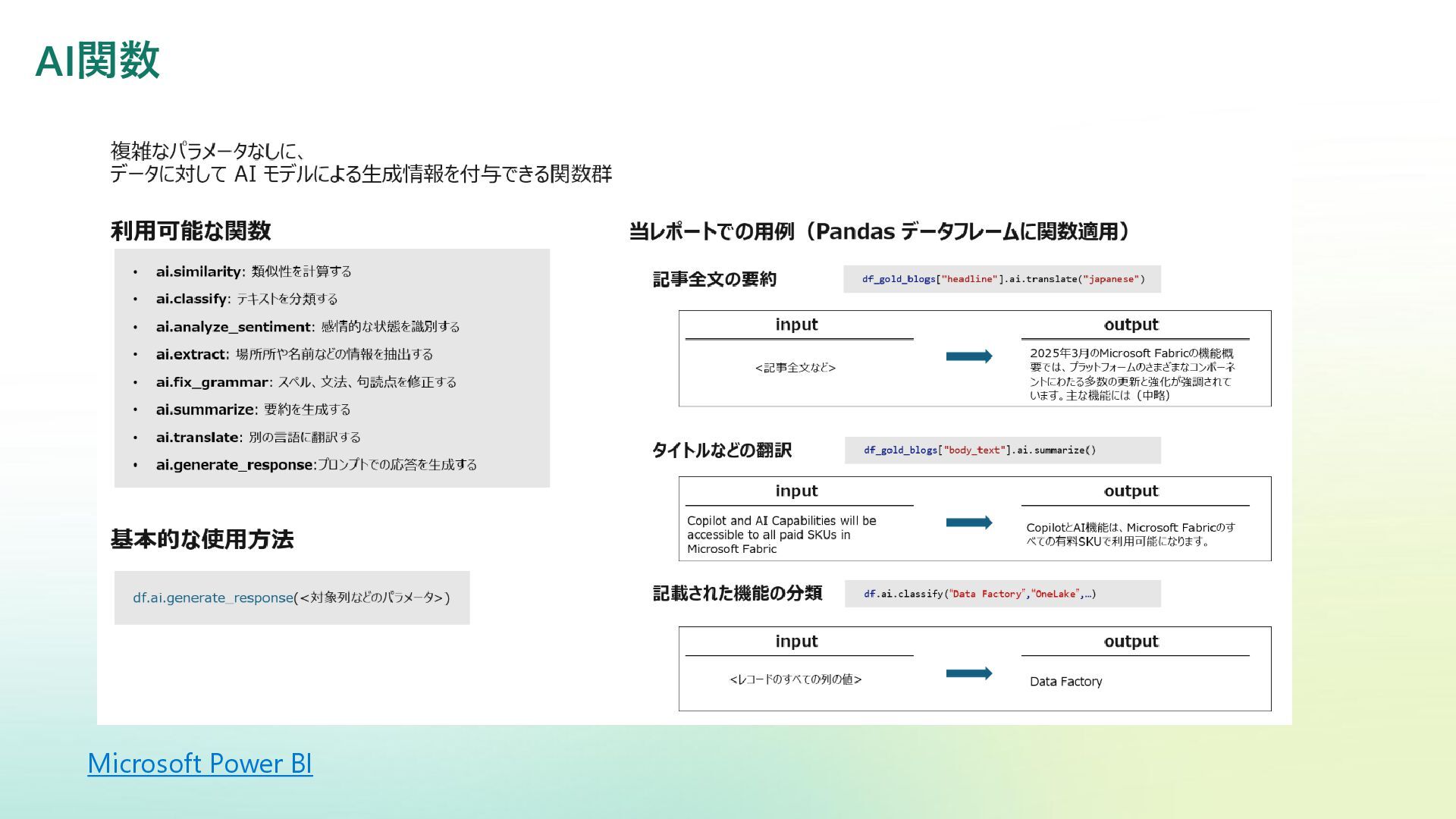Click the ai.translate code snippet box

point(1002,279)
